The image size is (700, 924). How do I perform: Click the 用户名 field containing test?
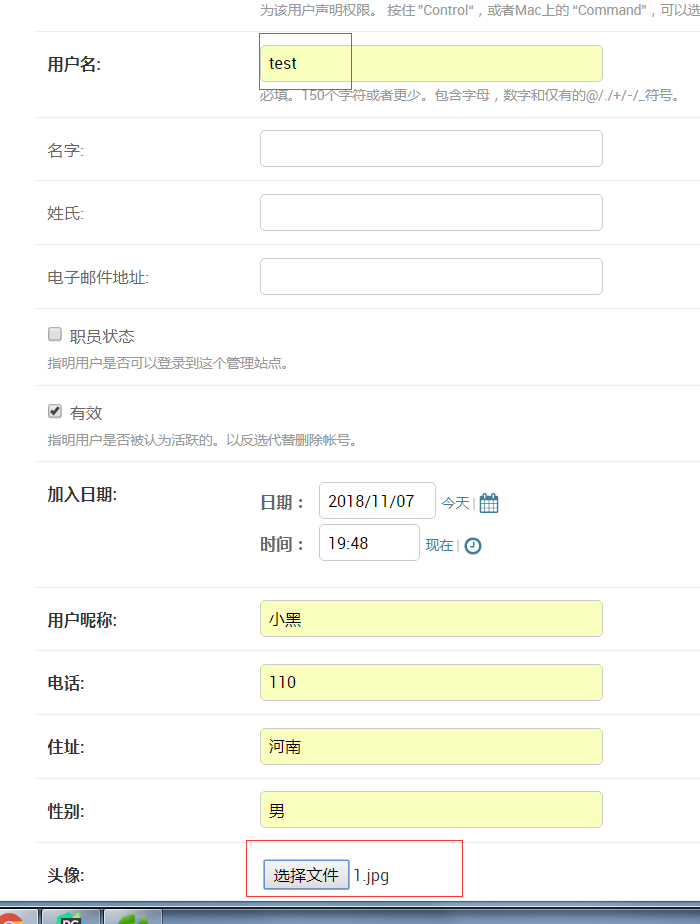[x=430, y=63]
